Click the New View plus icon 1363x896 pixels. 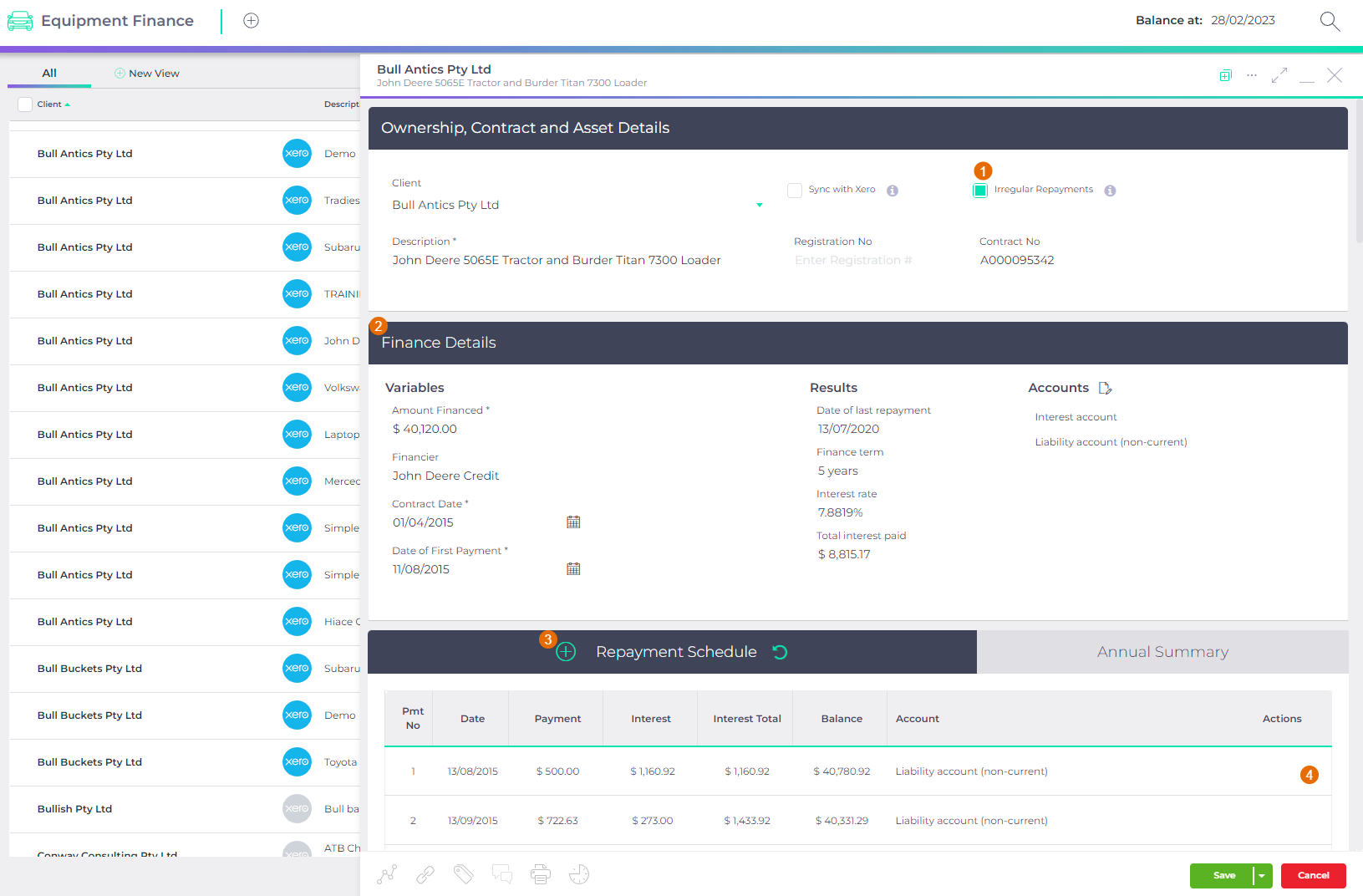coord(120,74)
